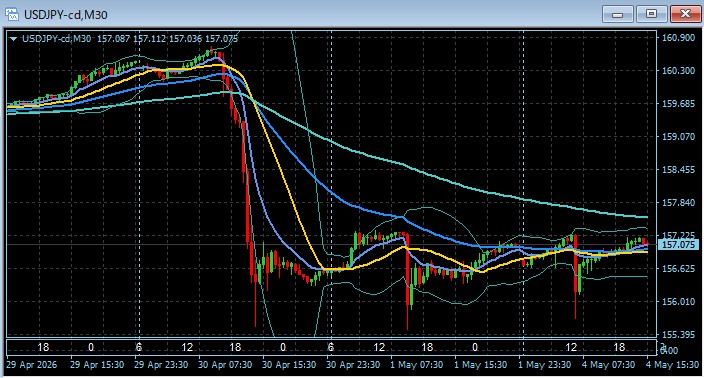
Task: Click the 1 May 15:30 time label
Action: click(480, 365)
